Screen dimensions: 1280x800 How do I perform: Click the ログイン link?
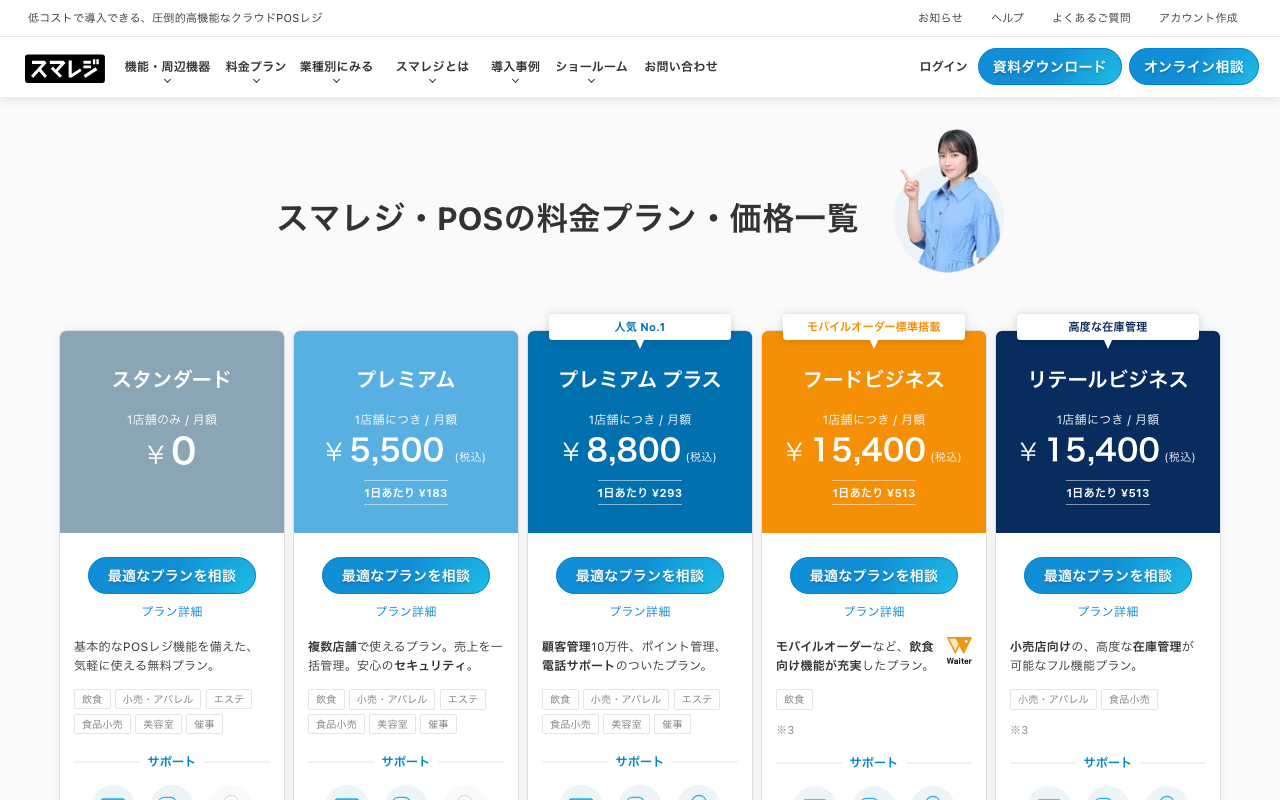[x=943, y=67]
